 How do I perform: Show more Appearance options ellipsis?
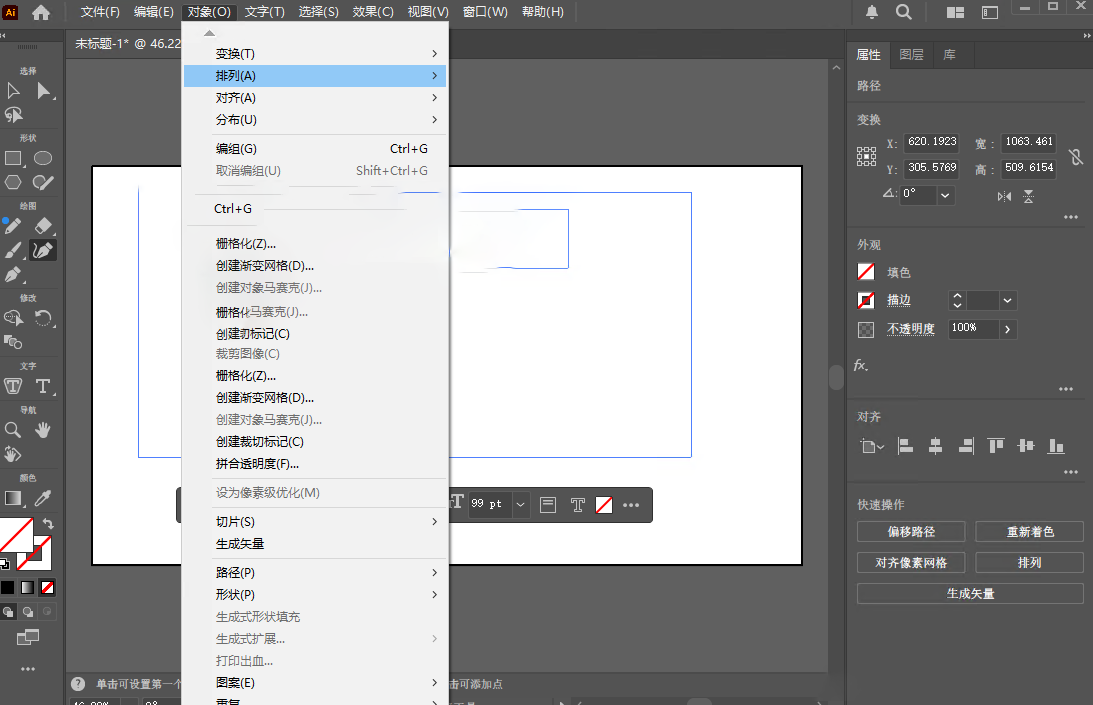click(x=1066, y=389)
